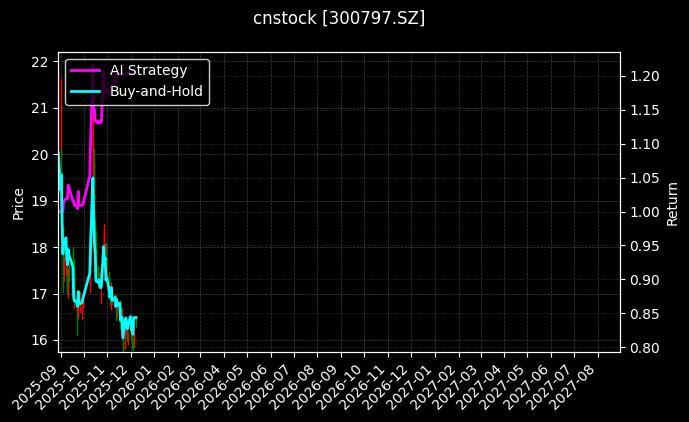Image resolution: width=689 pixels, height=422 pixels.
Task: Click the 1.00 return tick label
Action: pyautogui.click(x=642, y=212)
